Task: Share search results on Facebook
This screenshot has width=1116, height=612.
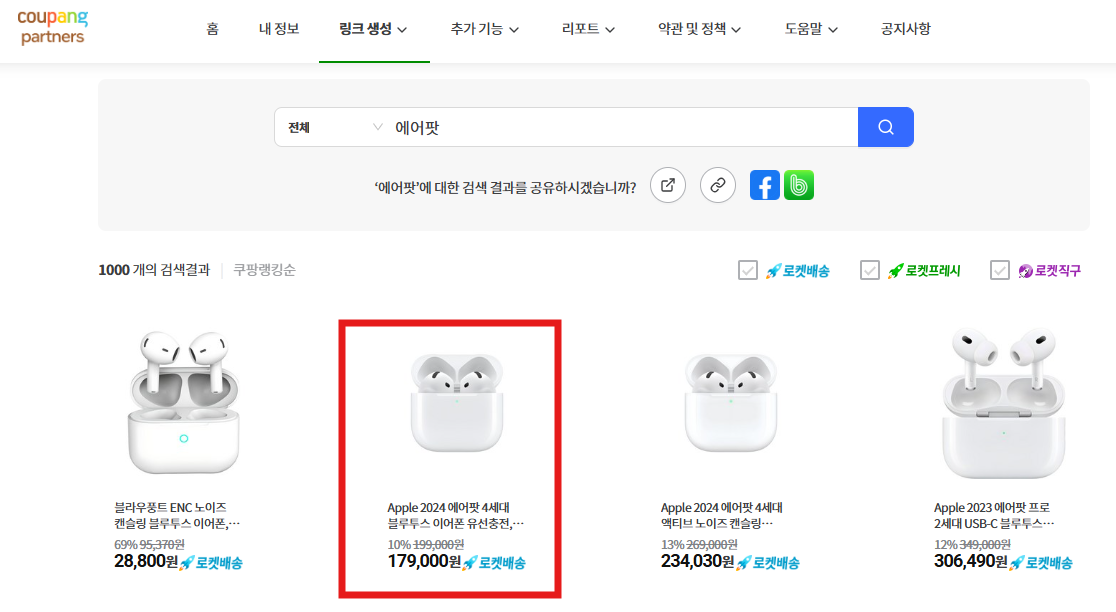Action: coord(764,186)
